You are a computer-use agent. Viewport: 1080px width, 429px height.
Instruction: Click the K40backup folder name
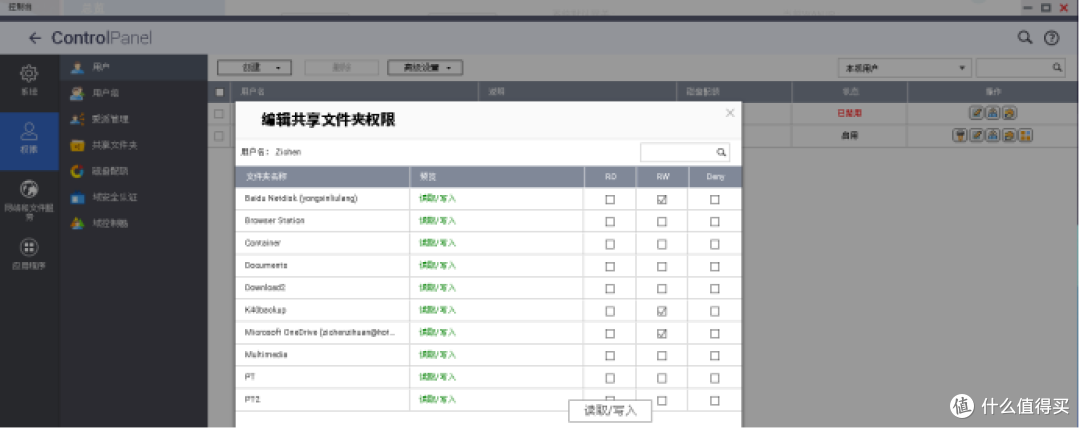click(x=265, y=311)
